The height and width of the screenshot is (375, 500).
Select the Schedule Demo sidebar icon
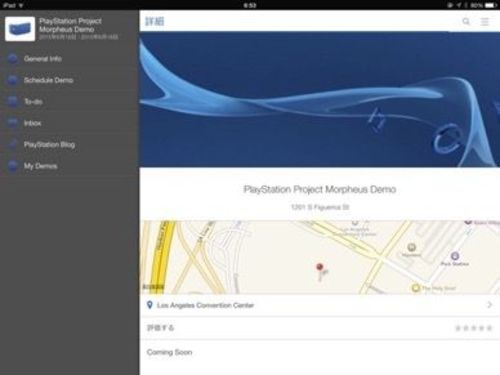[x=13, y=80]
